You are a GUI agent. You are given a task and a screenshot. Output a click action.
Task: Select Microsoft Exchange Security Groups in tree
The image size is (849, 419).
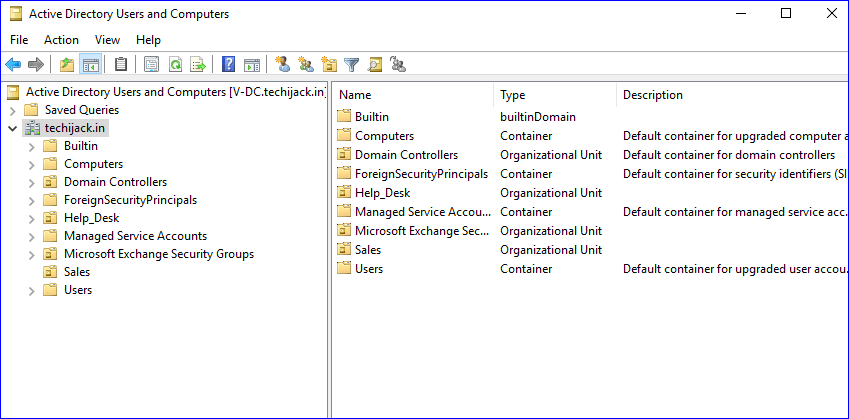tap(159, 254)
